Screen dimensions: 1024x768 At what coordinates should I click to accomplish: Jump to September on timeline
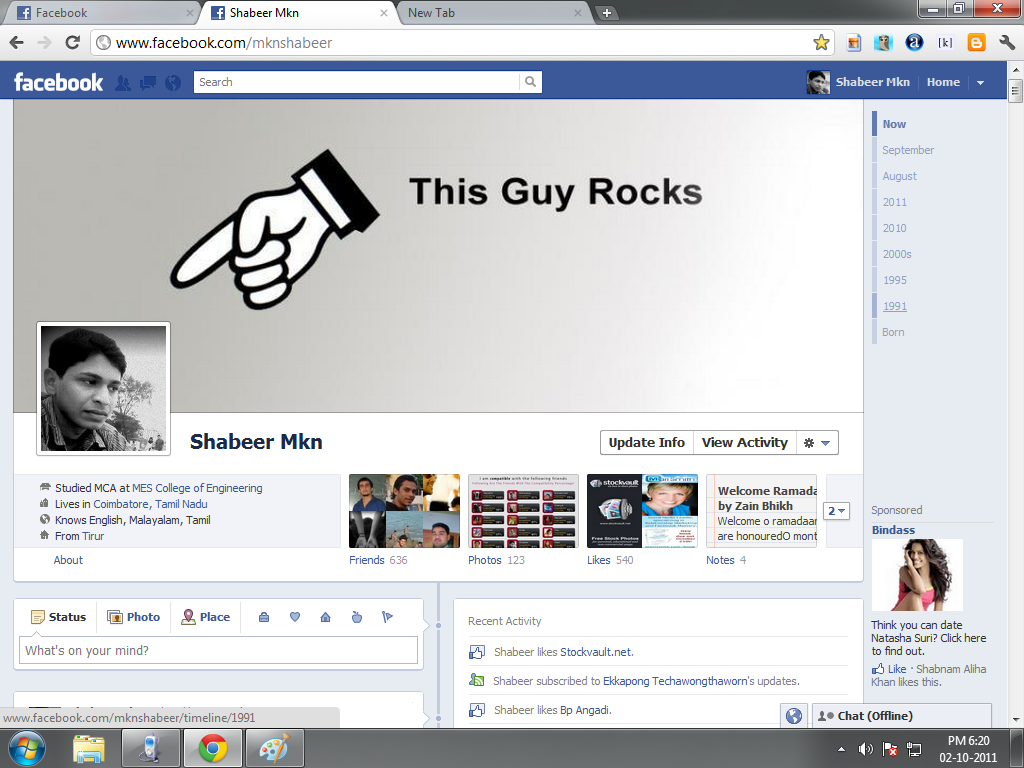click(908, 150)
